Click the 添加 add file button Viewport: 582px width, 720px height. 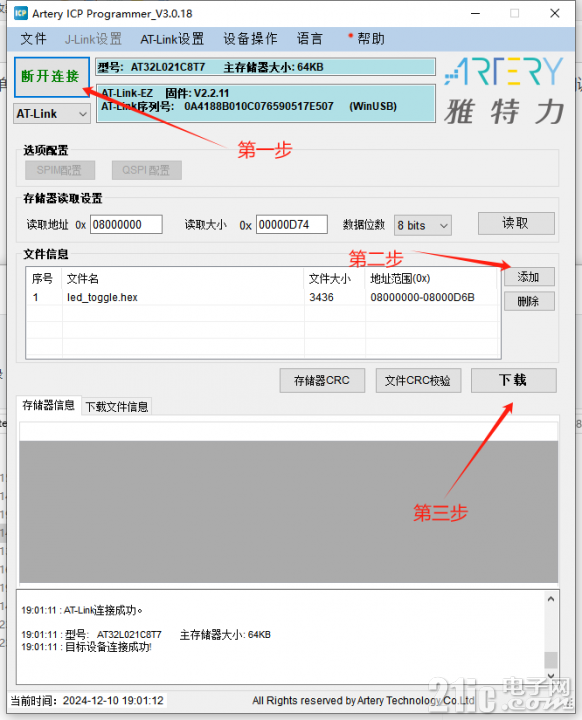[529, 277]
